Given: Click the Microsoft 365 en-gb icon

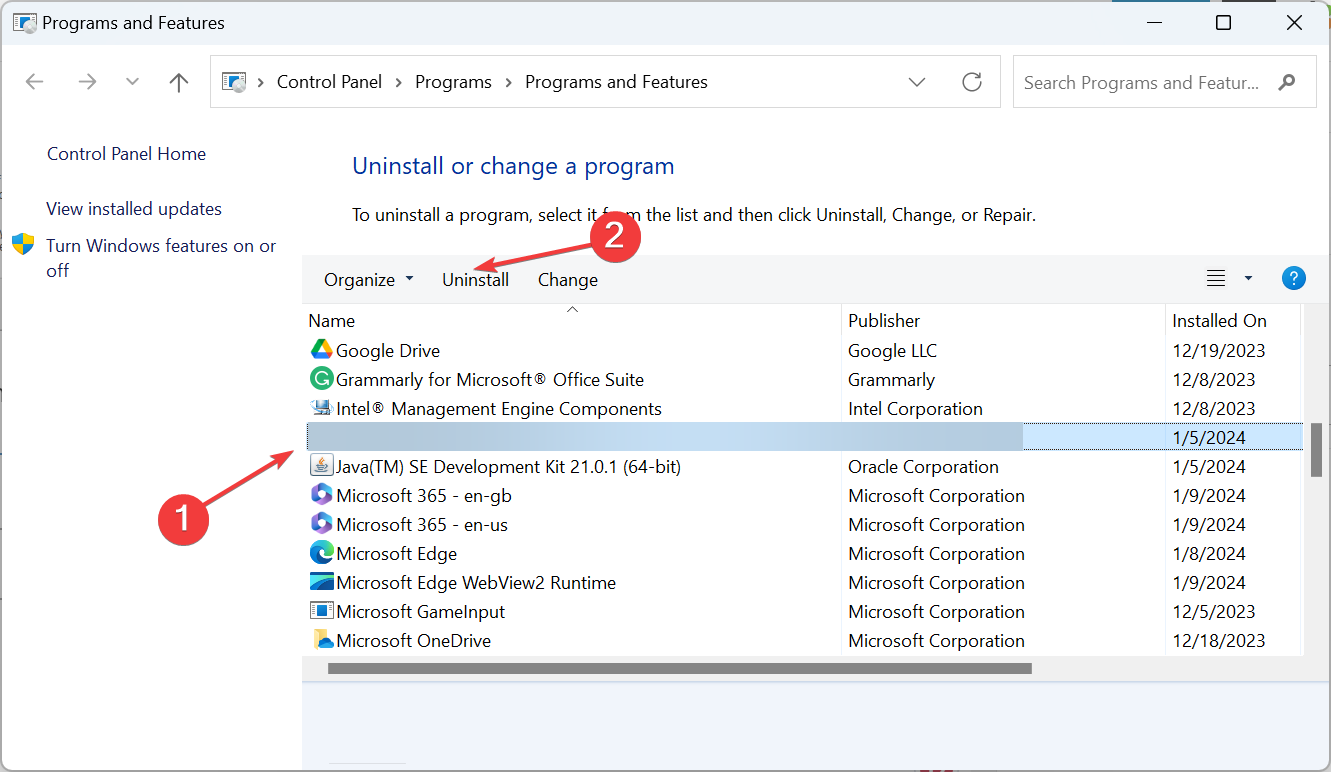Looking at the screenshot, I should click(x=321, y=495).
